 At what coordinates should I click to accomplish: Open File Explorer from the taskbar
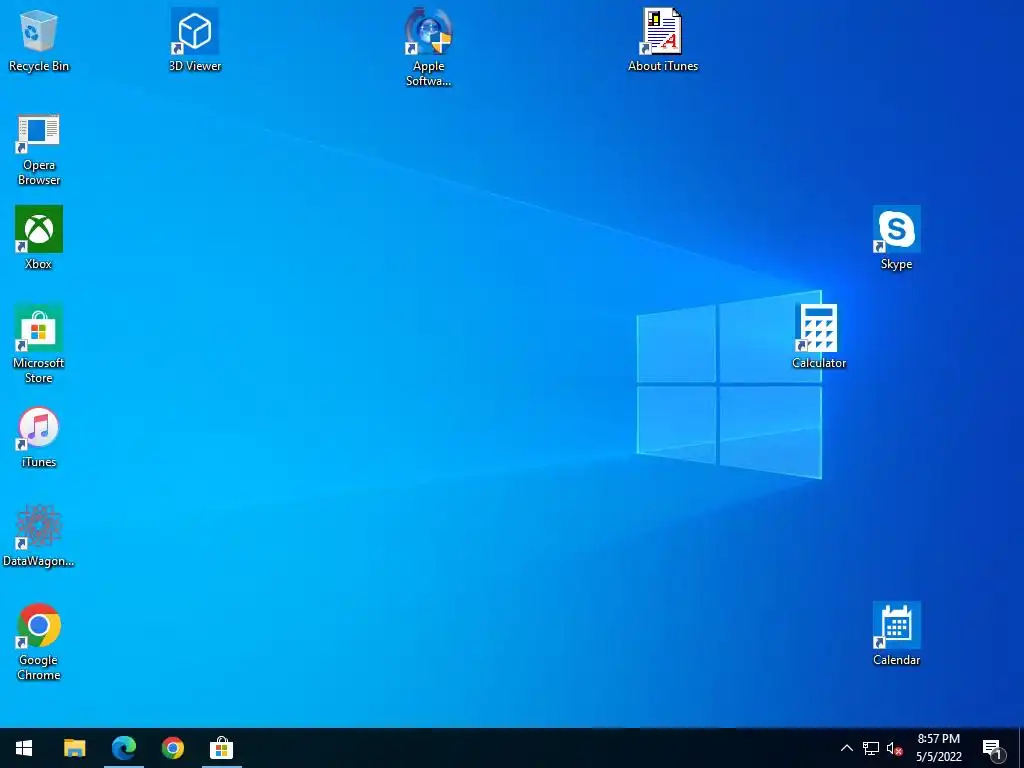(74, 748)
